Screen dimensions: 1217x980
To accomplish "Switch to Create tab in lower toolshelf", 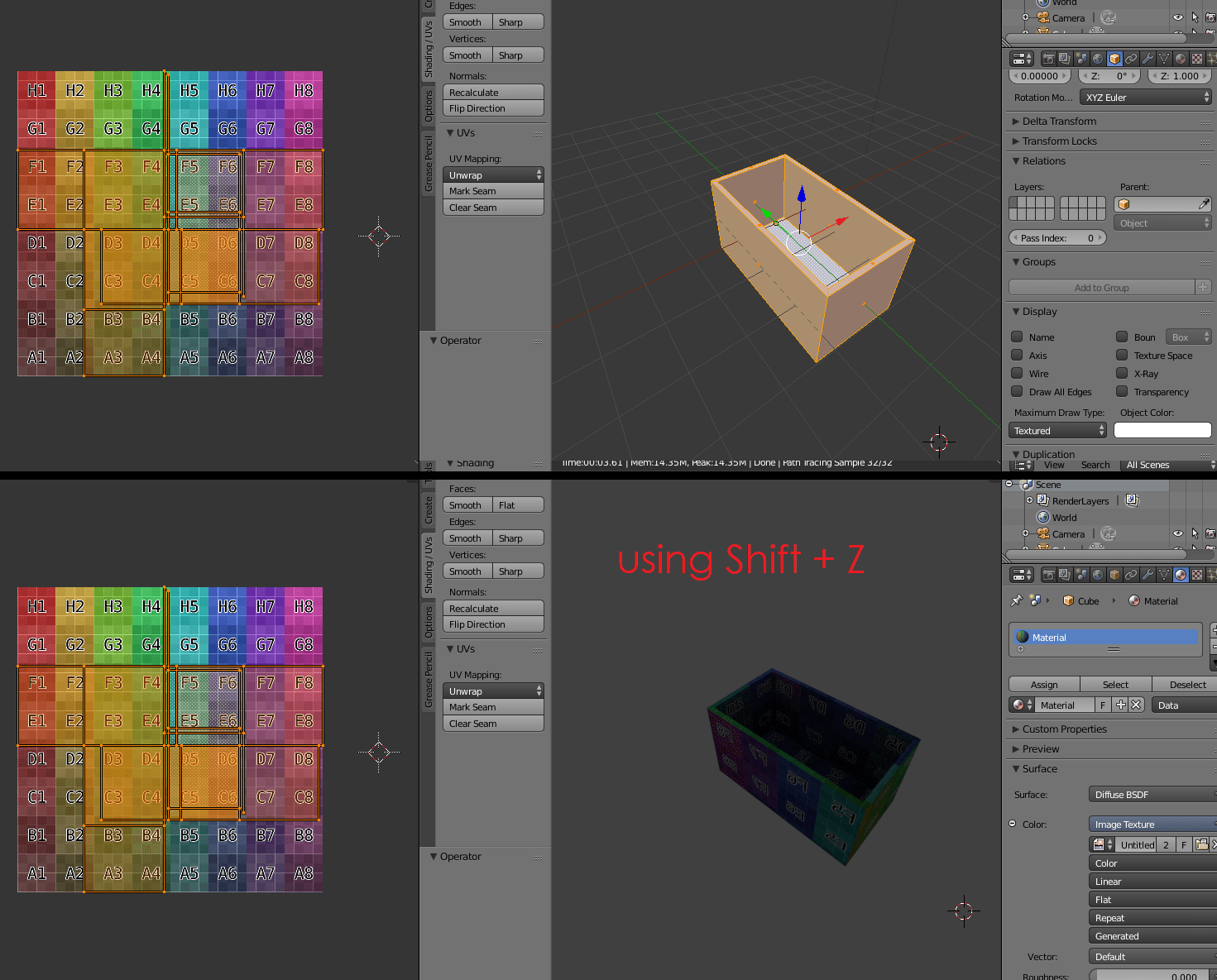I will 428,509.
